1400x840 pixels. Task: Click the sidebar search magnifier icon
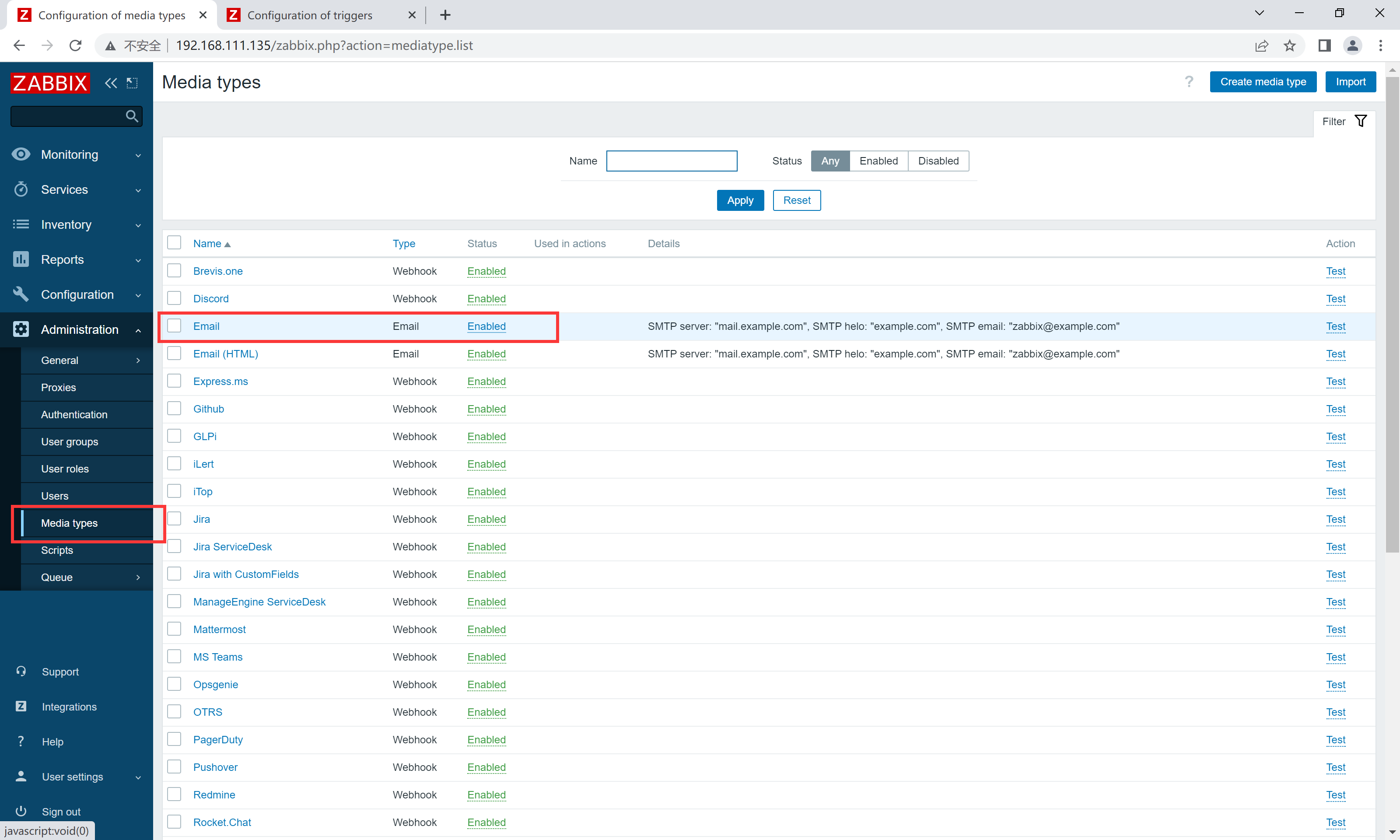tap(132, 116)
